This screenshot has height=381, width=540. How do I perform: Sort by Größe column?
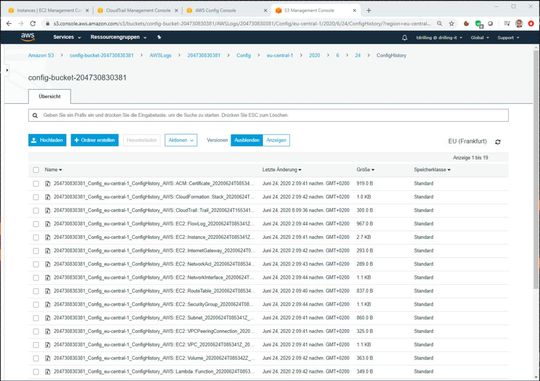pos(365,170)
